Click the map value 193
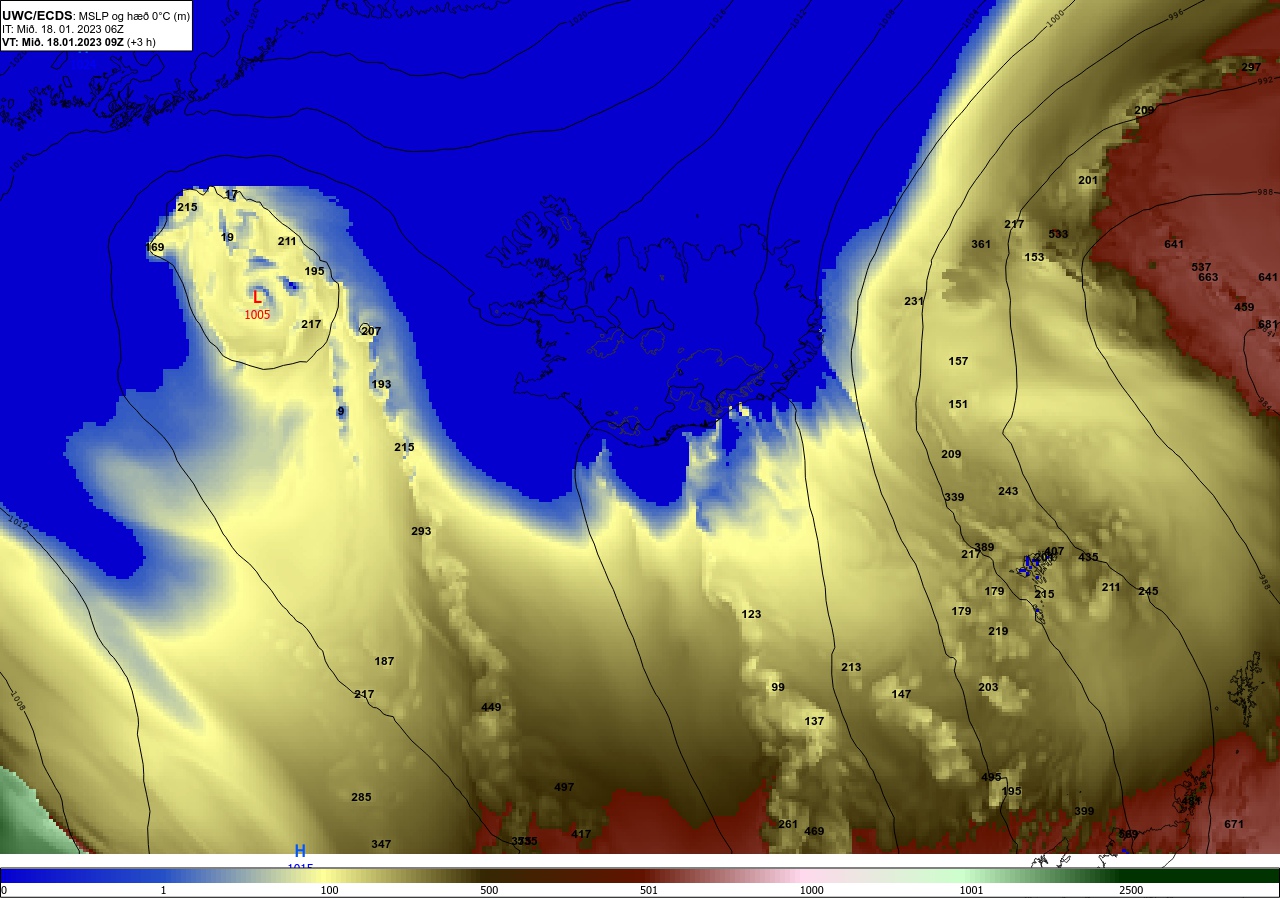The width and height of the screenshot is (1280, 898). click(x=381, y=385)
